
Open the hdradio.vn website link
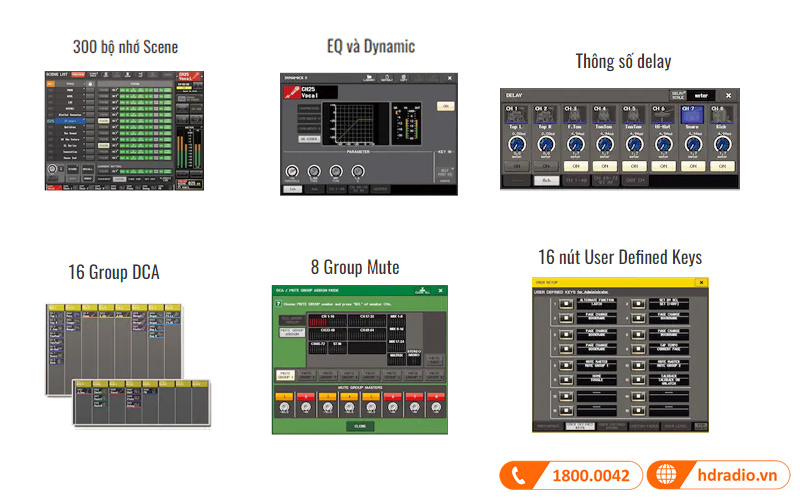click(x=734, y=476)
